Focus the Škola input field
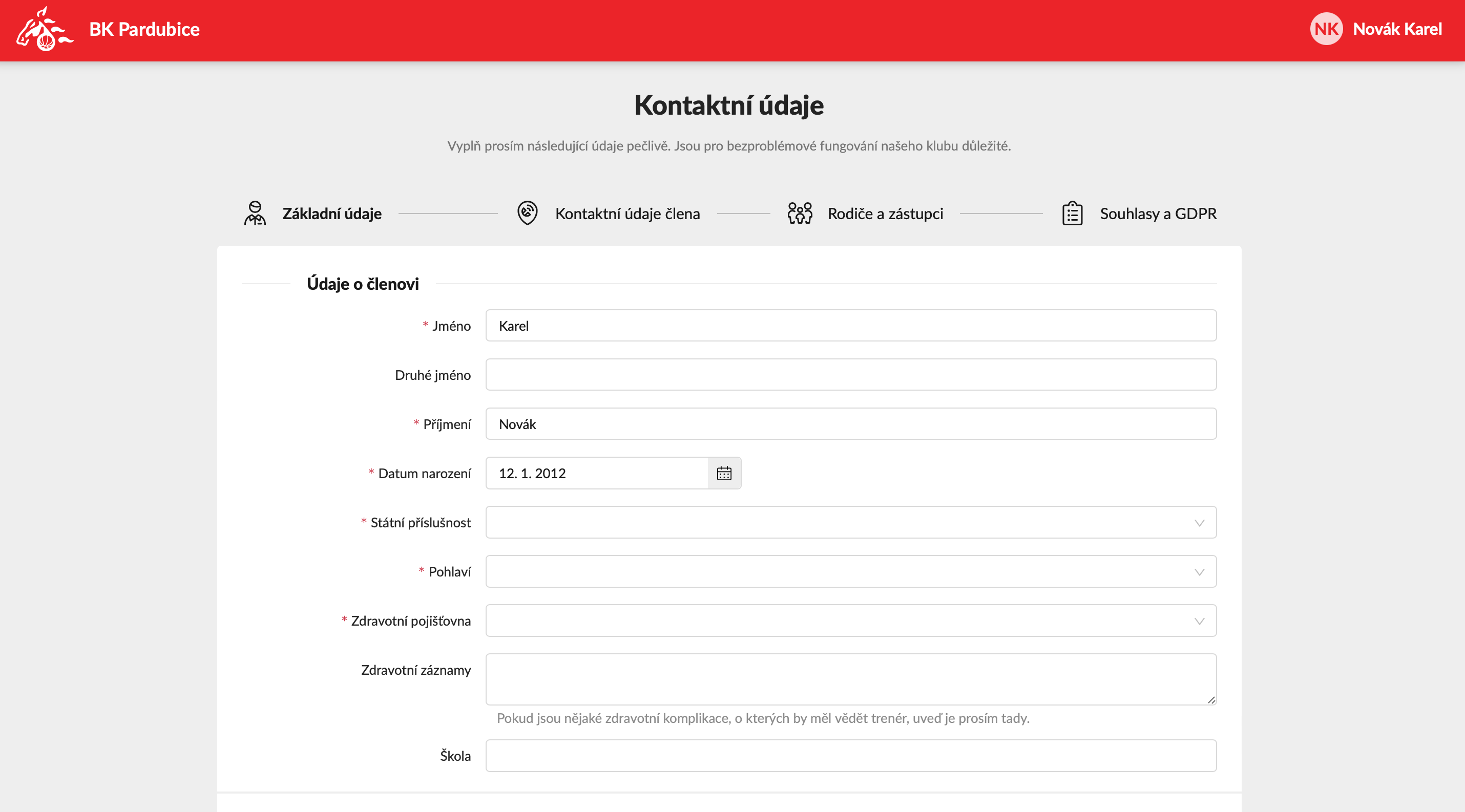The image size is (1465, 812). 851,756
